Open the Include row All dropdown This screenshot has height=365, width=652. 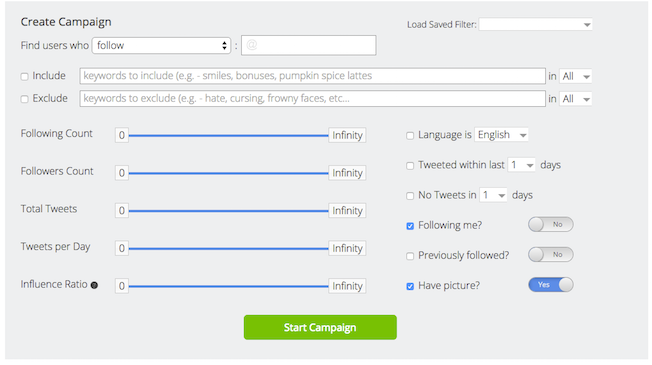[x=575, y=76]
